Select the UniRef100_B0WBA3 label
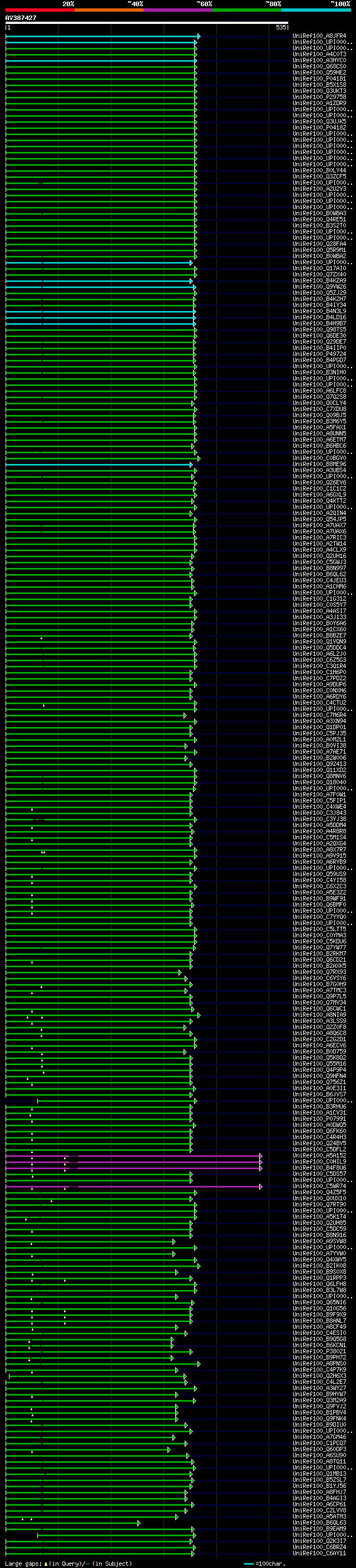The width and height of the screenshot is (356, 1568). (x=319, y=213)
